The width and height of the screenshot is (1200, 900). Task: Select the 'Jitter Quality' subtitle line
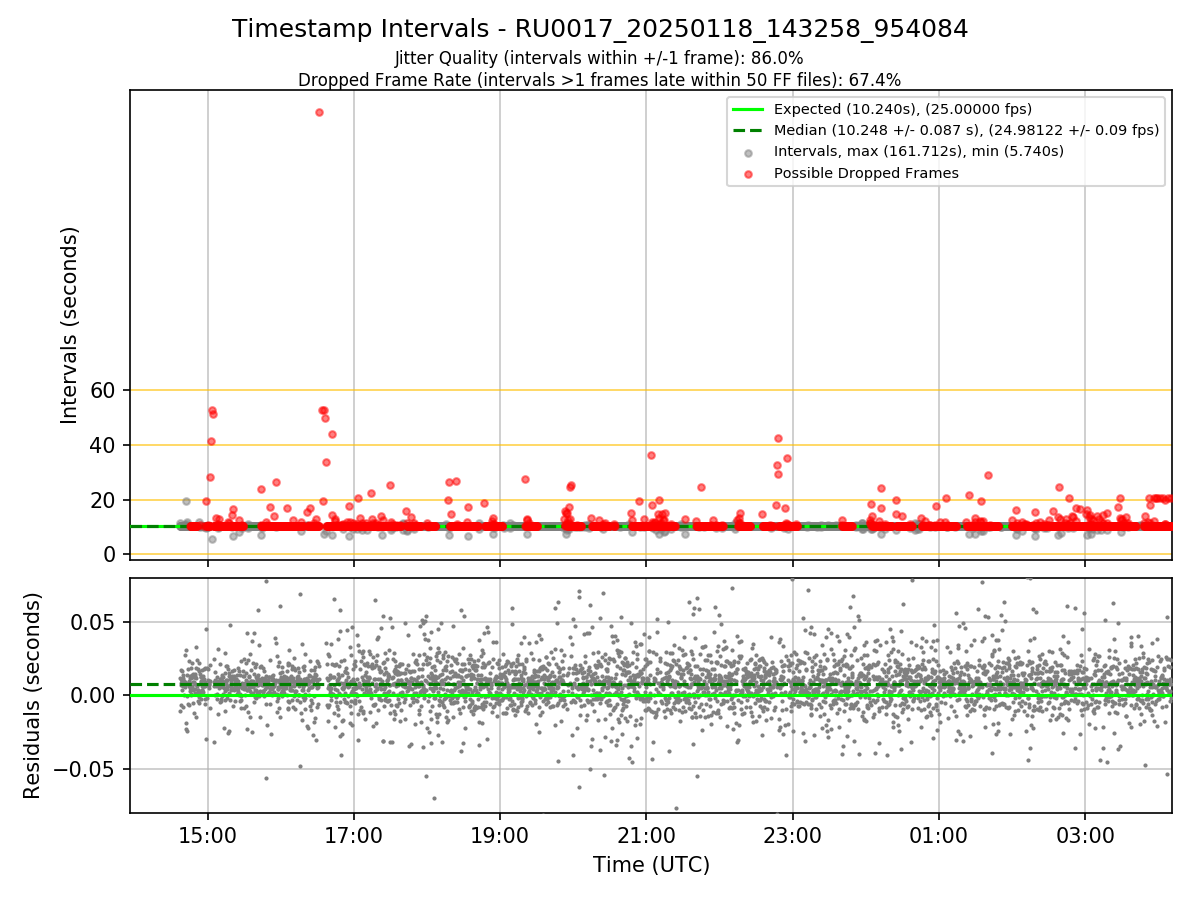pos(599,58)
